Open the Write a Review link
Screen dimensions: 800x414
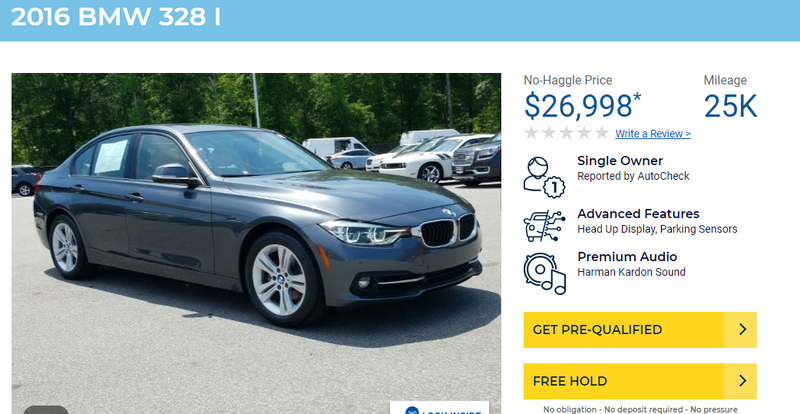click(x=653, y=134)
